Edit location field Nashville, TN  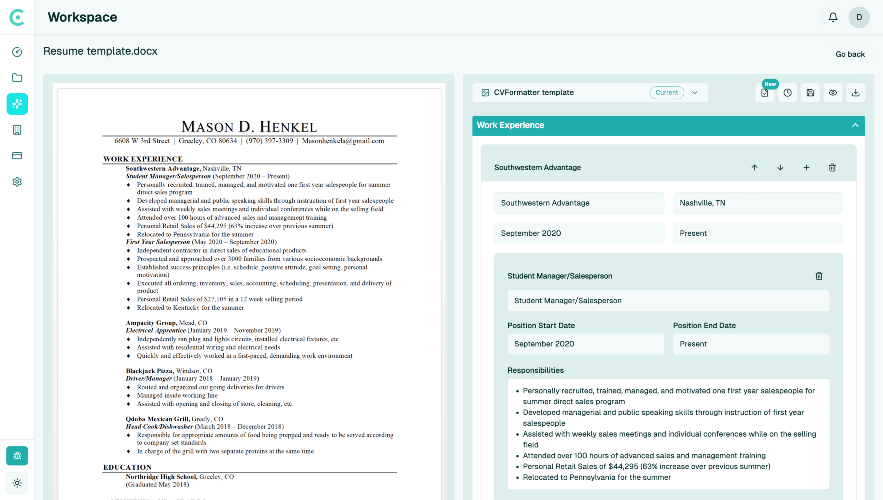(757, 203)
